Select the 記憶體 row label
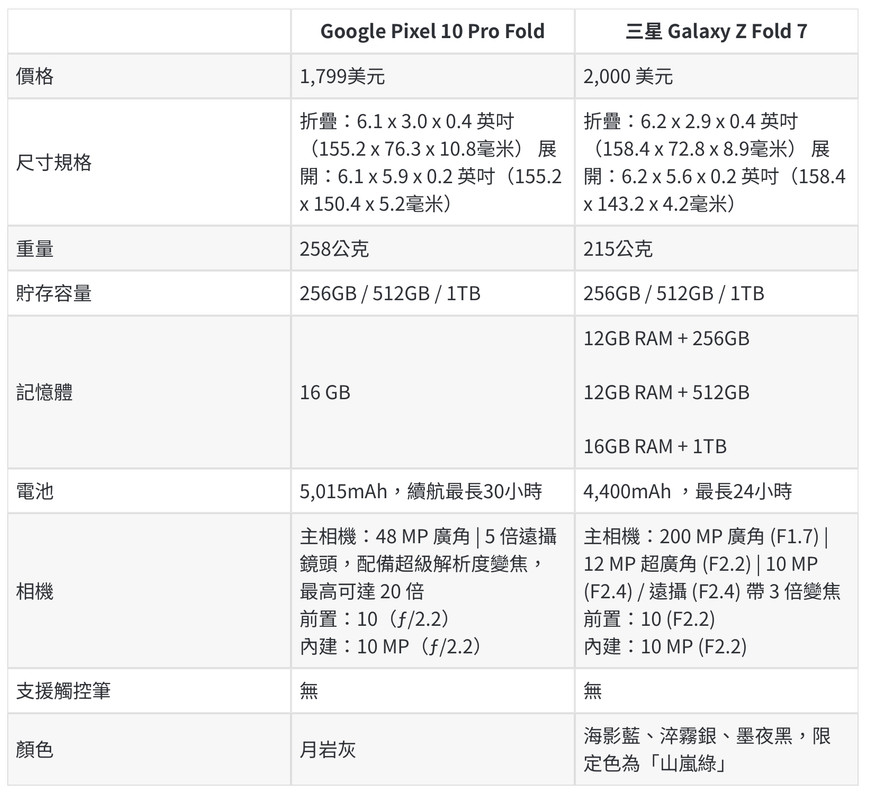 [44, 393]
